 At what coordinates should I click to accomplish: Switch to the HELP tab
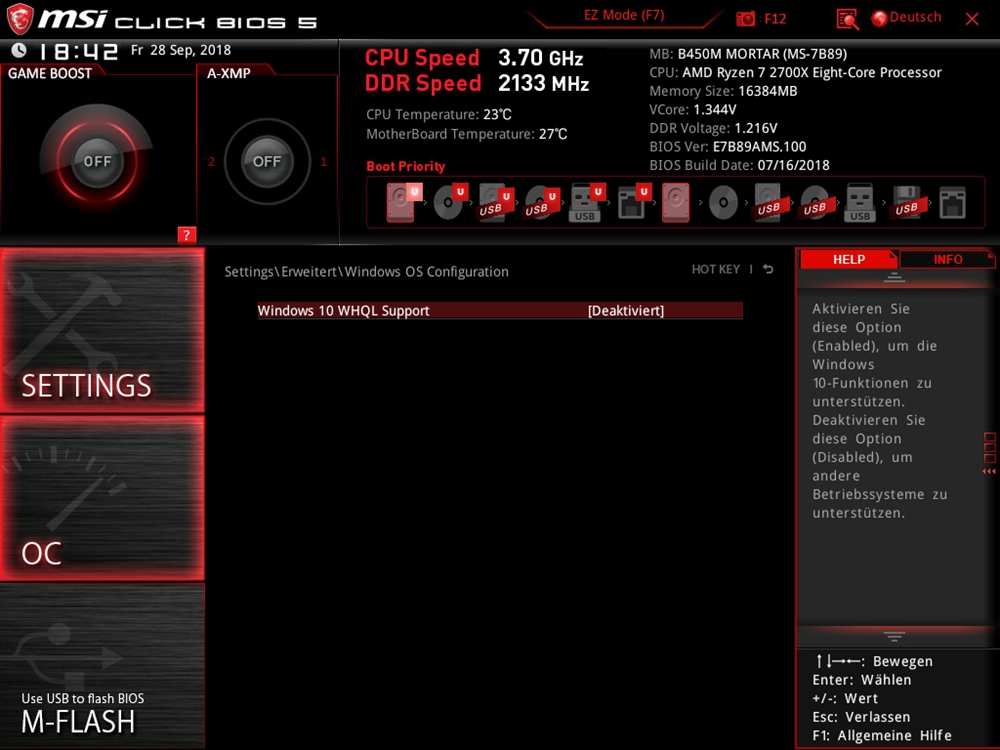(x=849, y=260)
